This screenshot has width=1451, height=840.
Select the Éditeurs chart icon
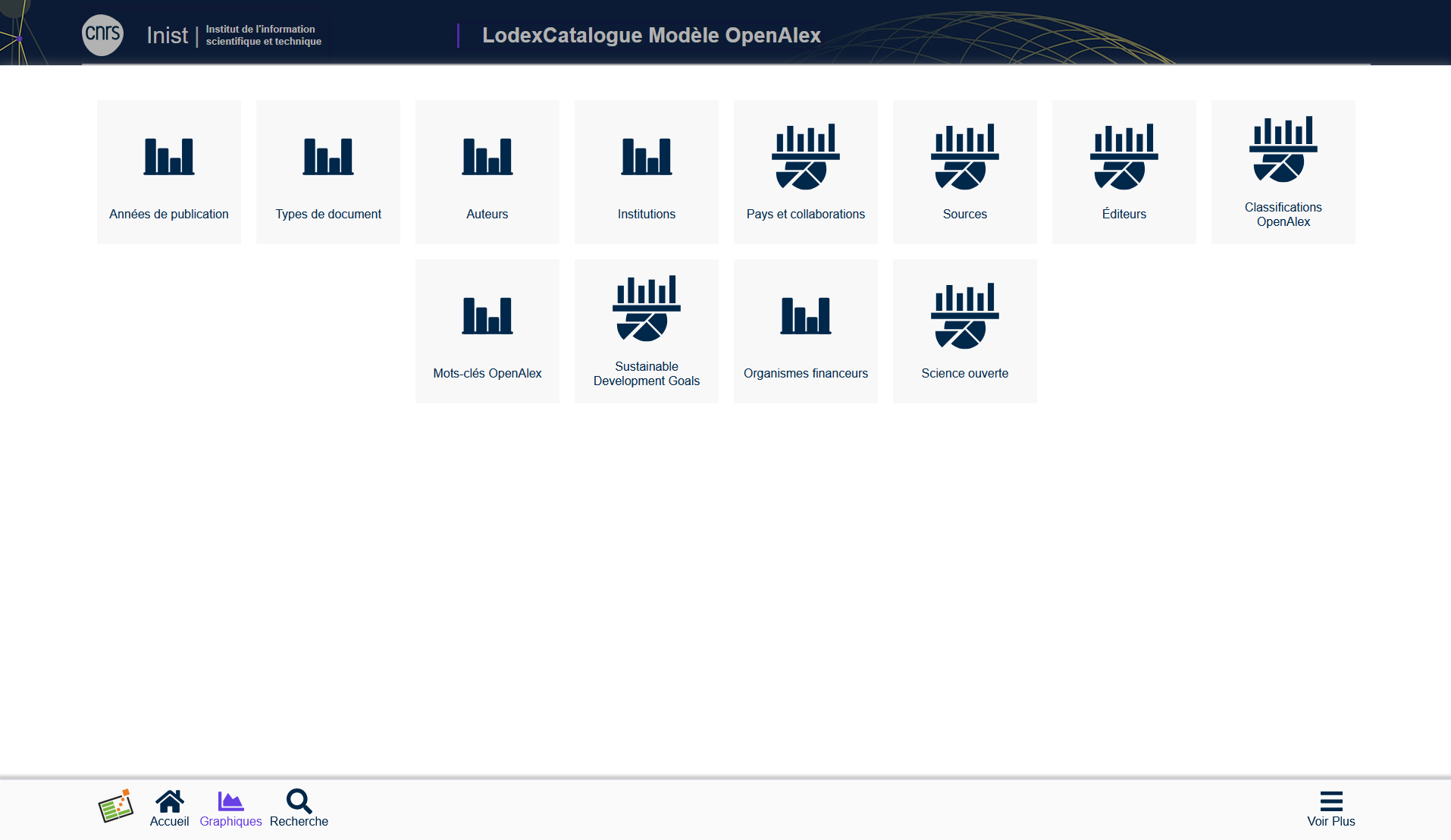[x=1124, y=157]
